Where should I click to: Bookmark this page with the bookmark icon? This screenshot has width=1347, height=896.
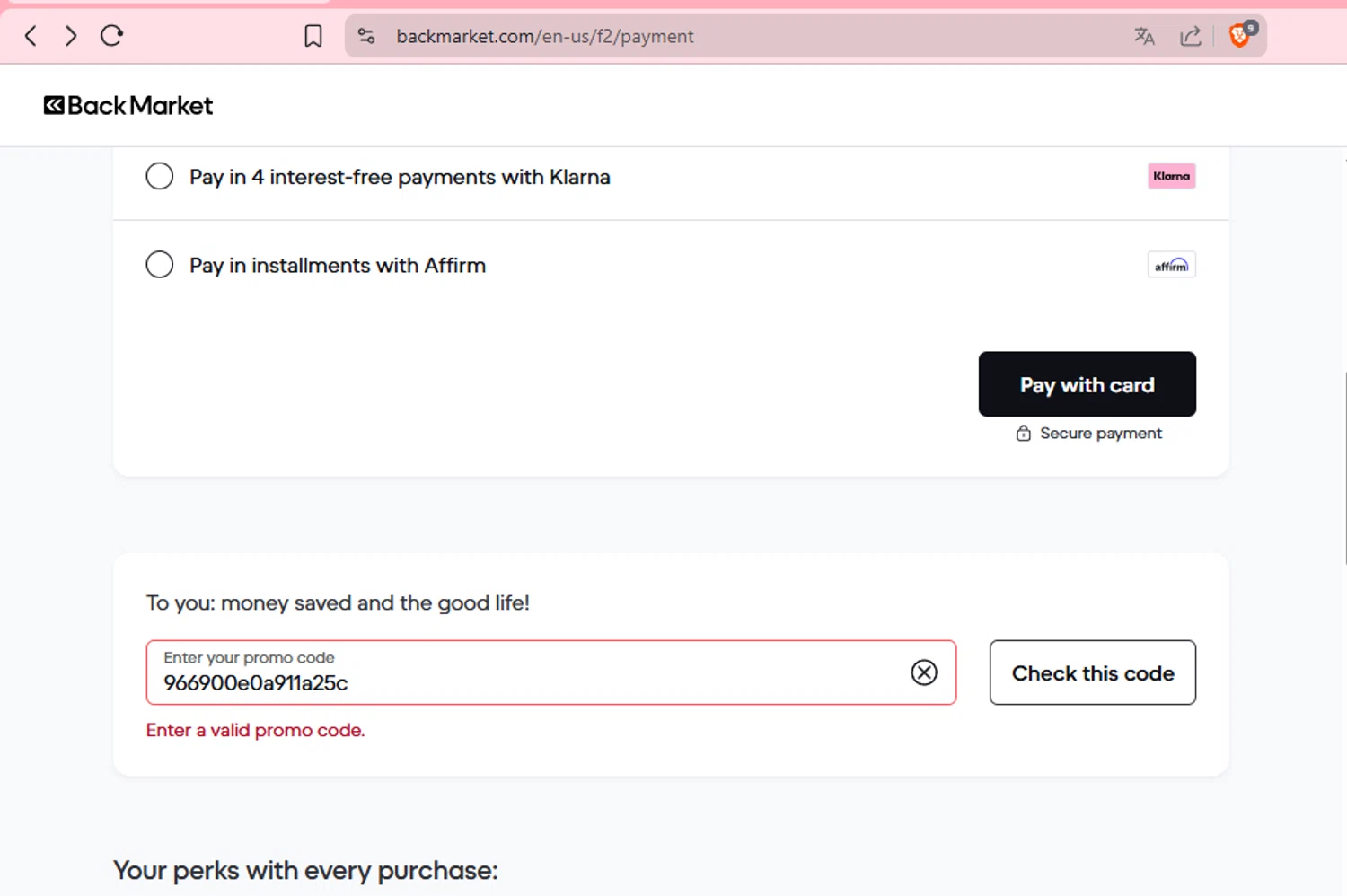point(313,36)
